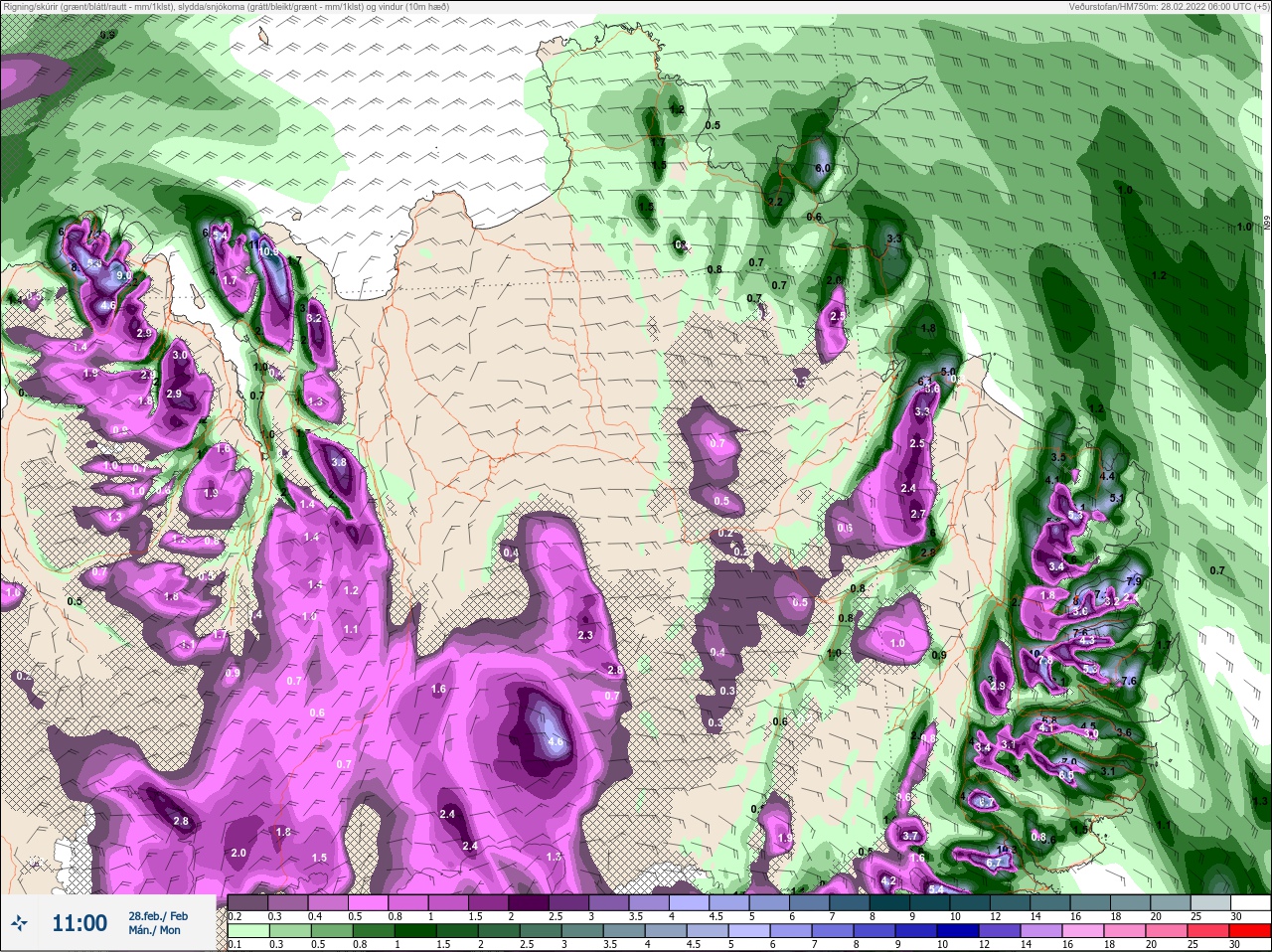Select the first swatch above 0.2 in the upper legend row
The image size is (1272, 952).
pos(247,902)
